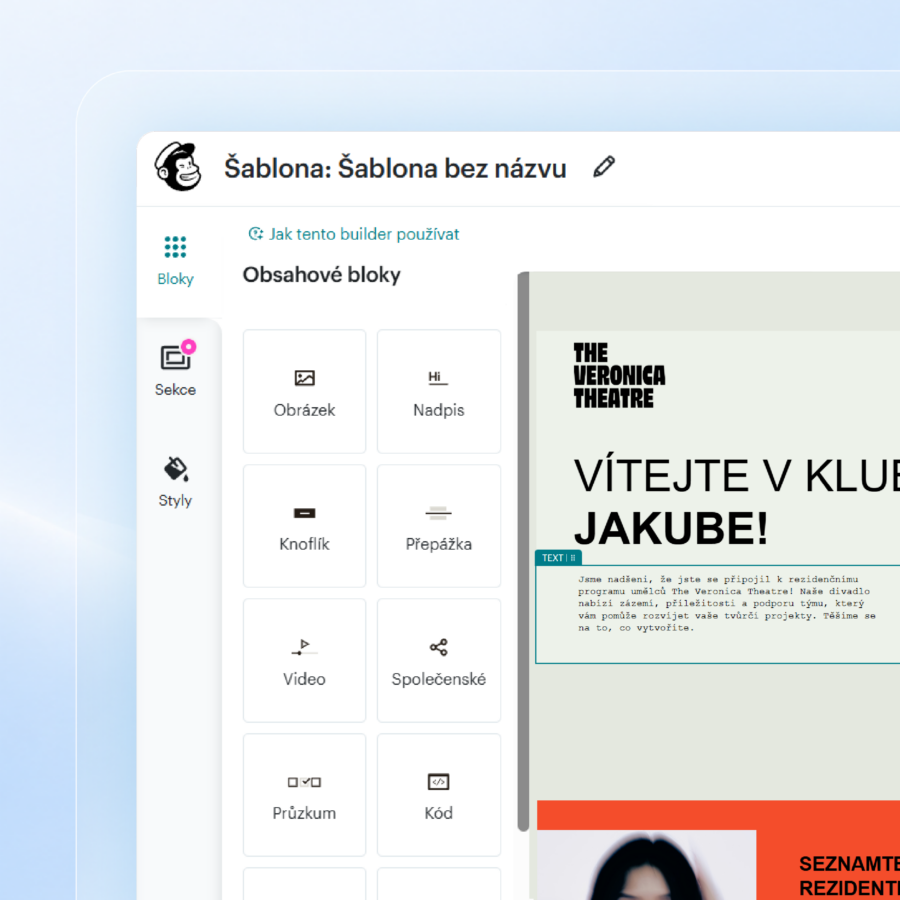Click the 'SEZNAMTE' heading in orange section
900x900 pixels.
pyautogui.click(x=849, y=864)
